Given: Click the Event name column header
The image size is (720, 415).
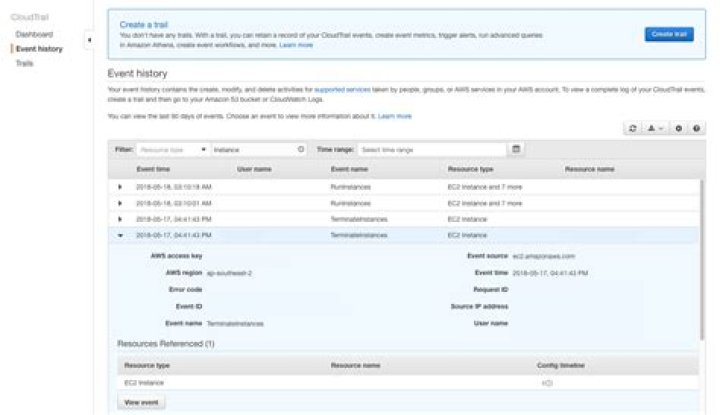Looking at the screenshot, I should coord(349,169).
